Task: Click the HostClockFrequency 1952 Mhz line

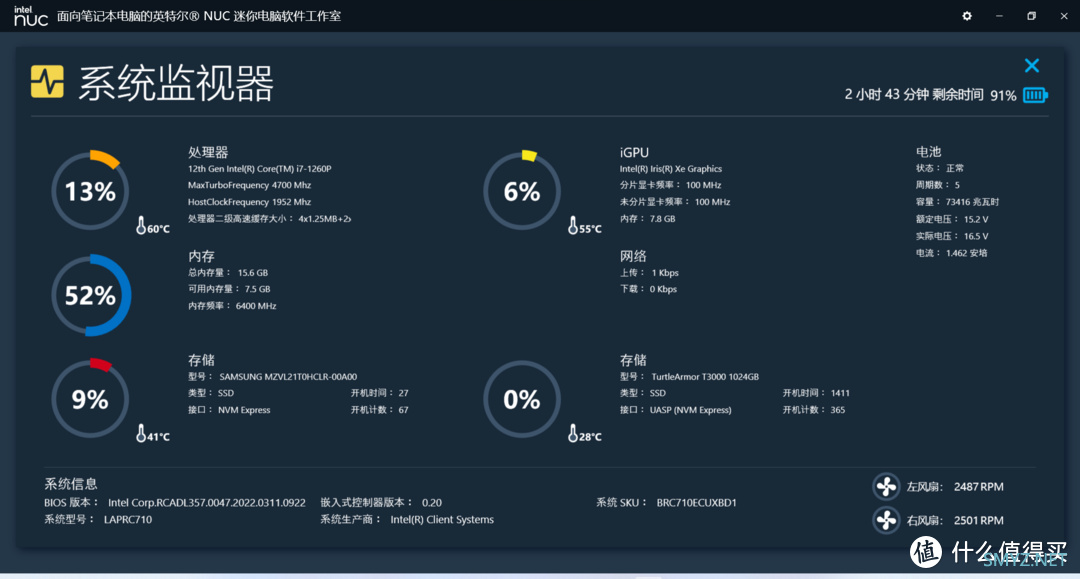Action: tap(249, 202)
